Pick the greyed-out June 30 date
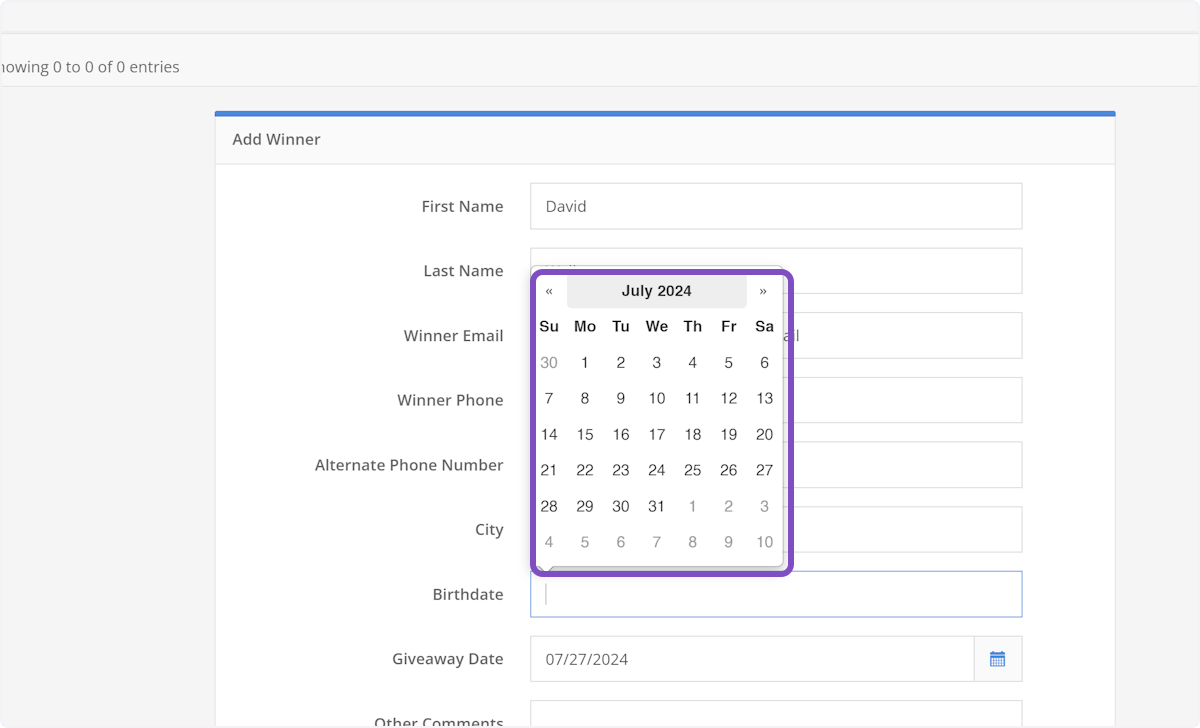Screen dimensions: 1200x728 548,362
